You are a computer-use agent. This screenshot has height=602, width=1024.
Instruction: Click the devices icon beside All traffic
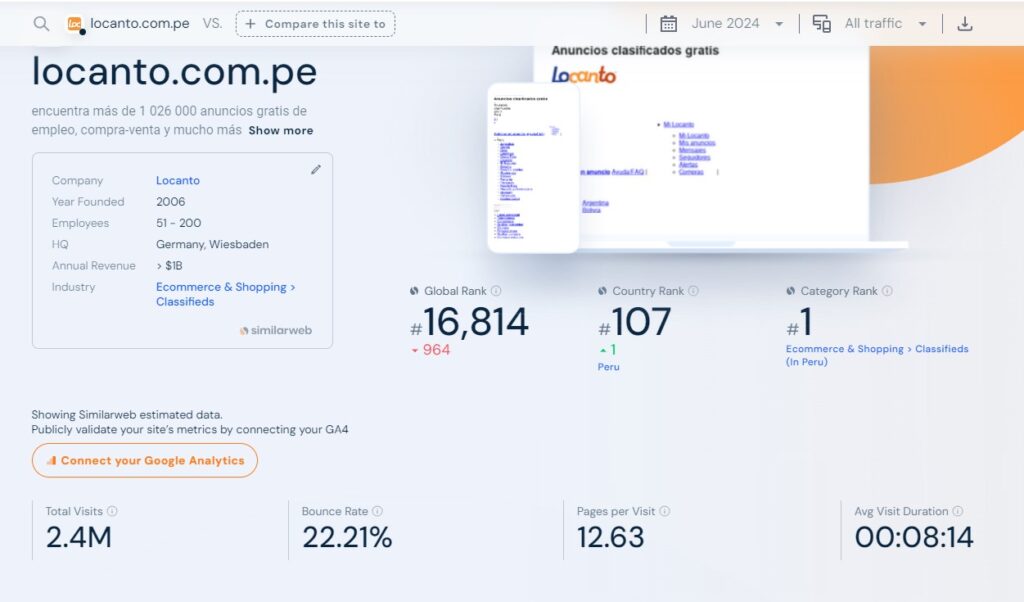coord(822,24)
